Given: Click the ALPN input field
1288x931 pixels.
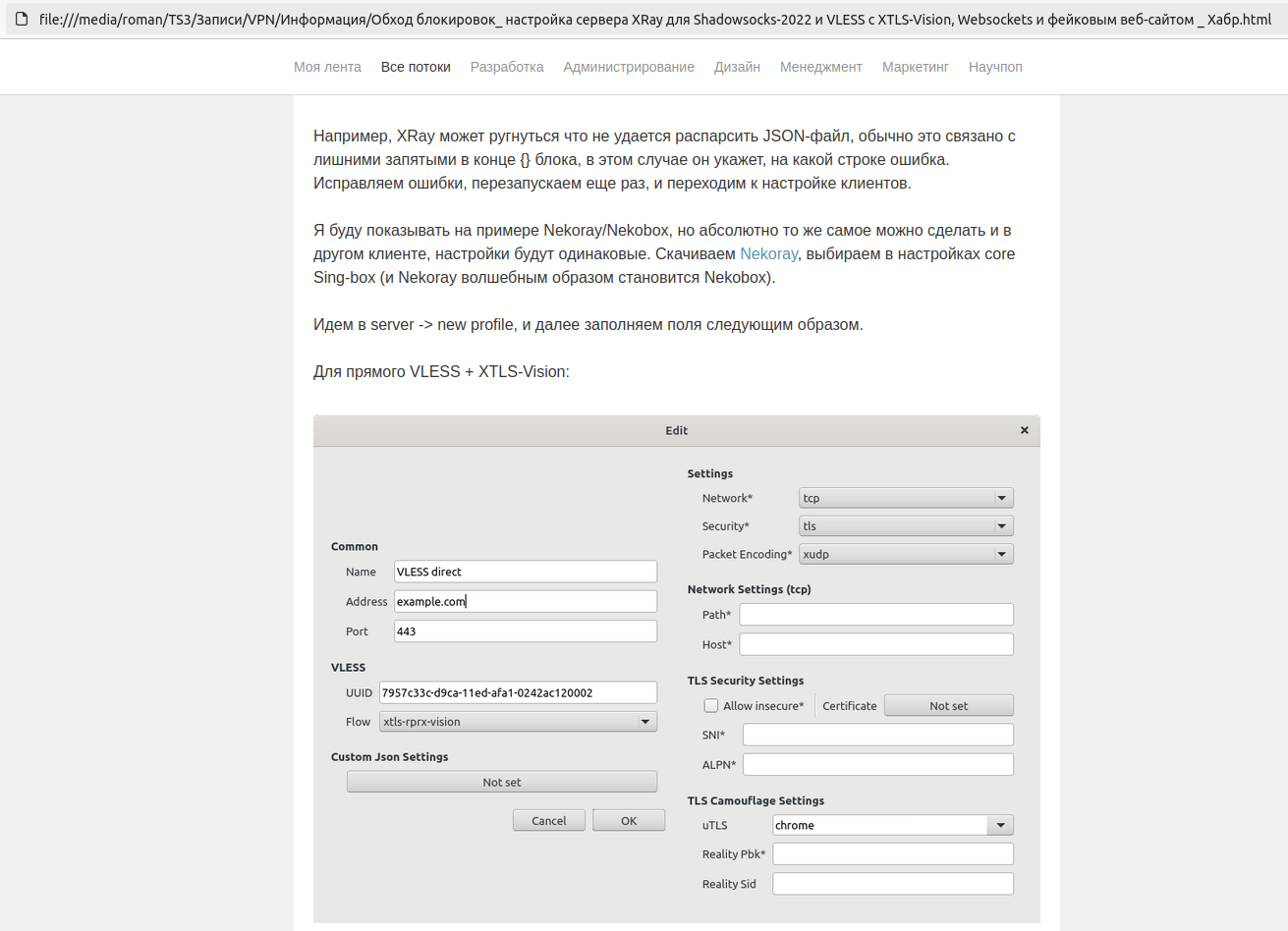Looking at the screenshot, I should [878, 764].
